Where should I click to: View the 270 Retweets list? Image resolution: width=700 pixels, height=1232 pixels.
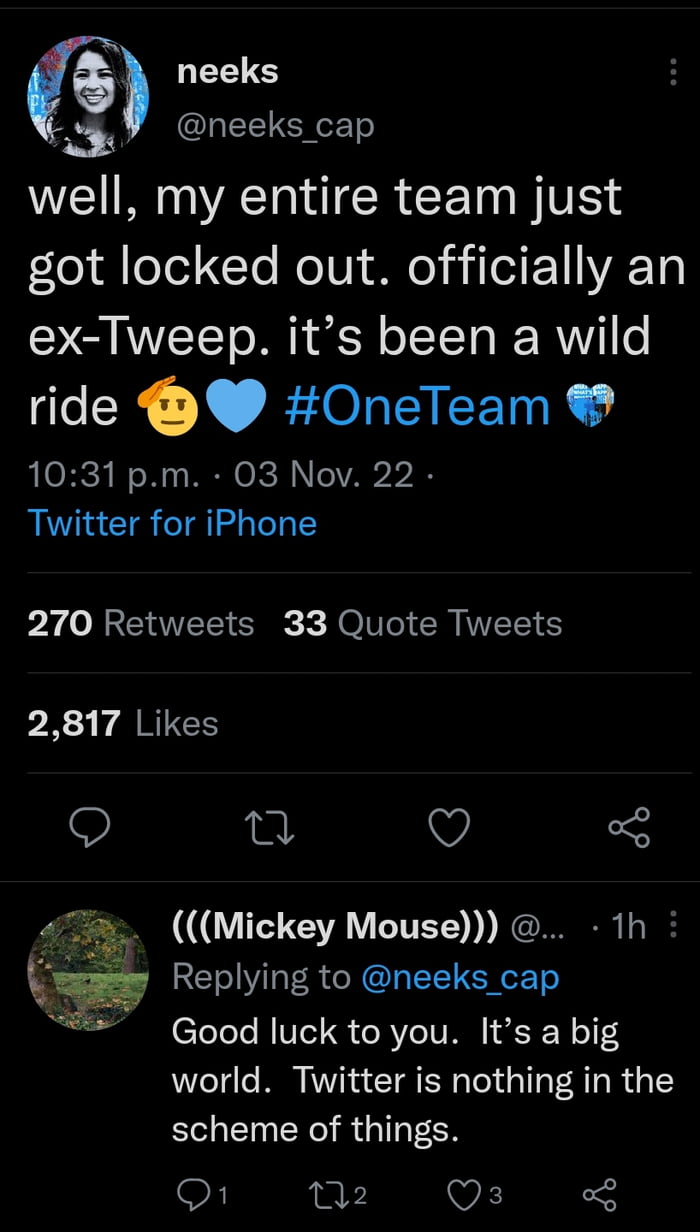(x=141, y=623)
